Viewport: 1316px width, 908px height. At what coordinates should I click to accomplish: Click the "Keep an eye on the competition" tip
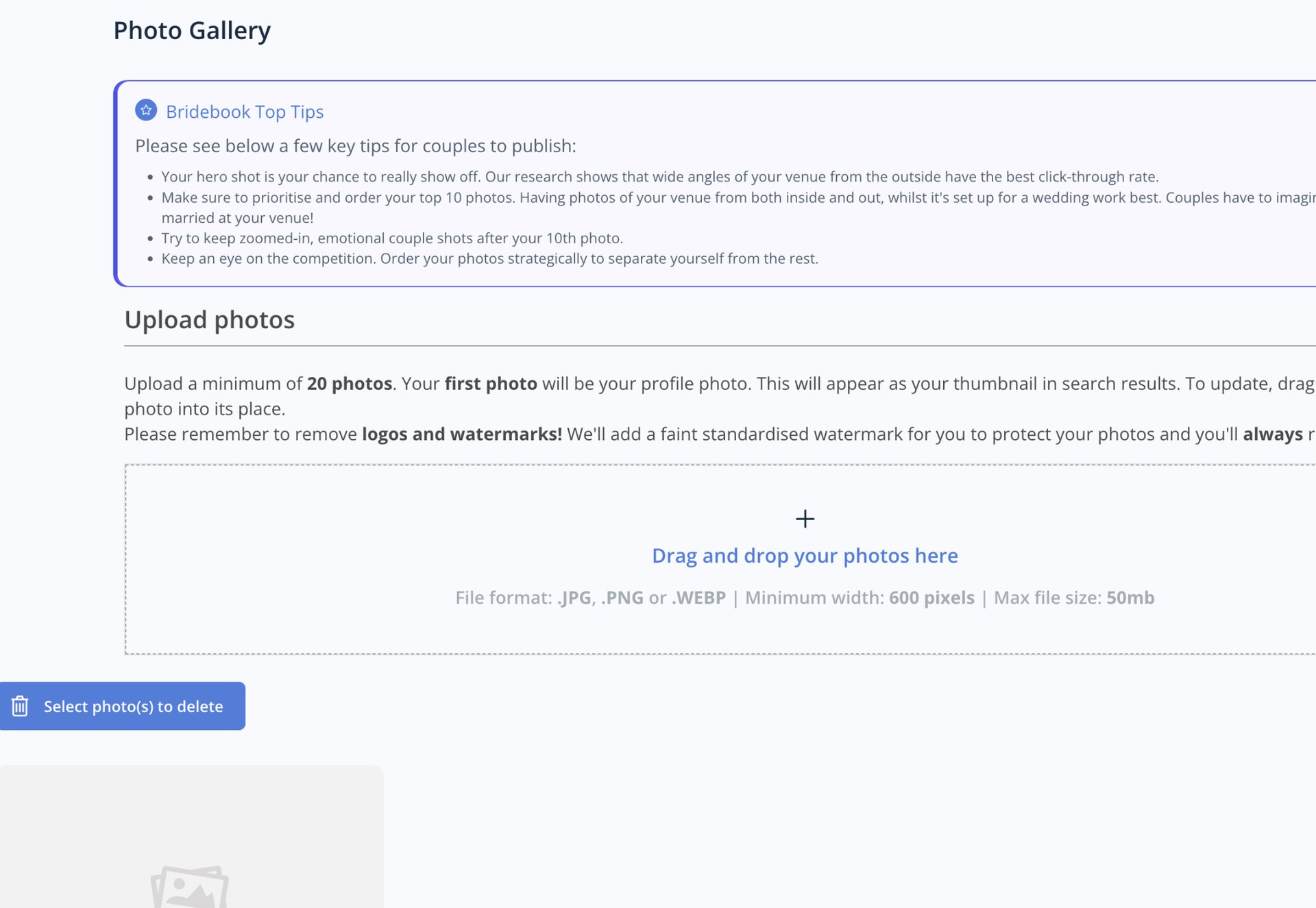coord(489,259)
